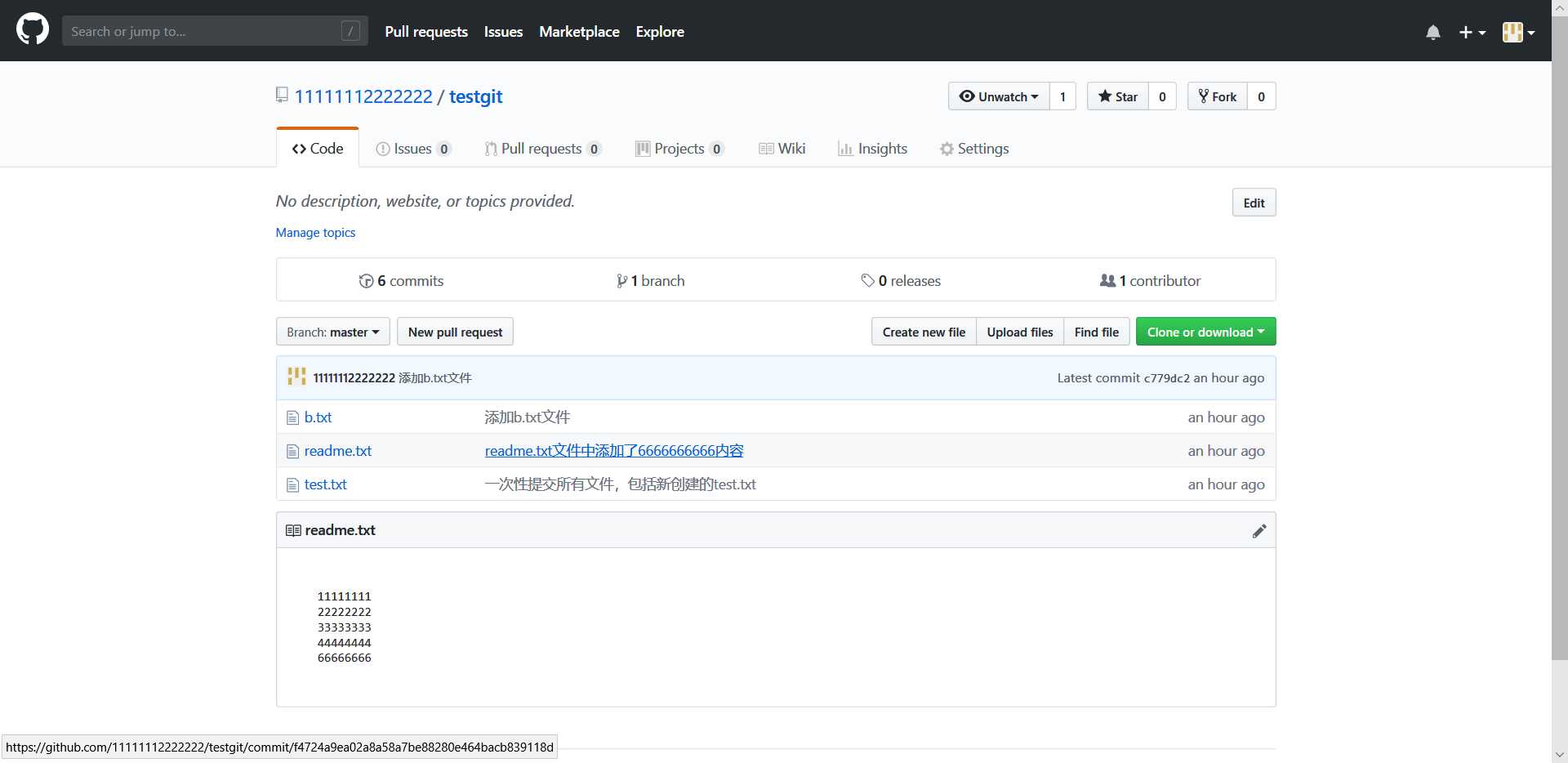Open the Projects tab

[x=679, y=149]
